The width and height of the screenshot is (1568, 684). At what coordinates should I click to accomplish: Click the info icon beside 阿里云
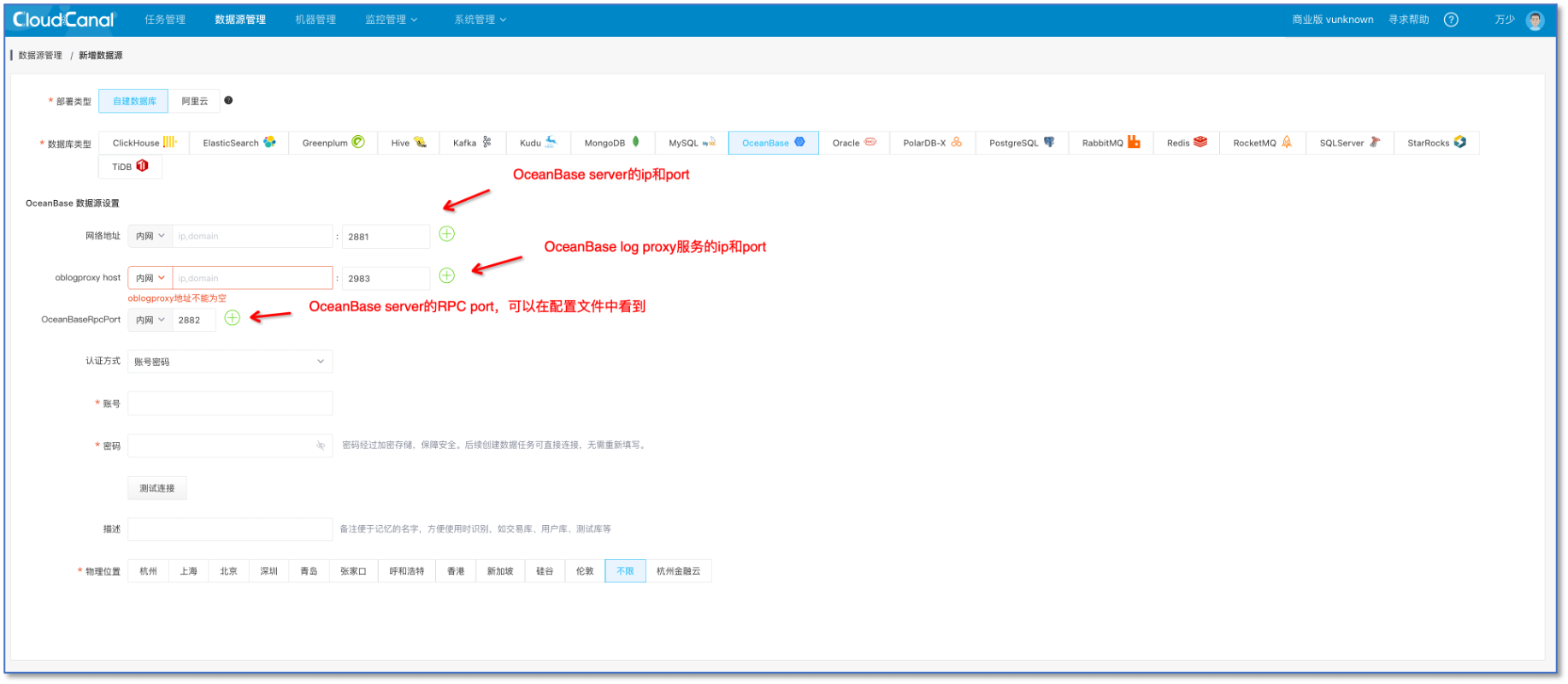click(x=228, y=101)
